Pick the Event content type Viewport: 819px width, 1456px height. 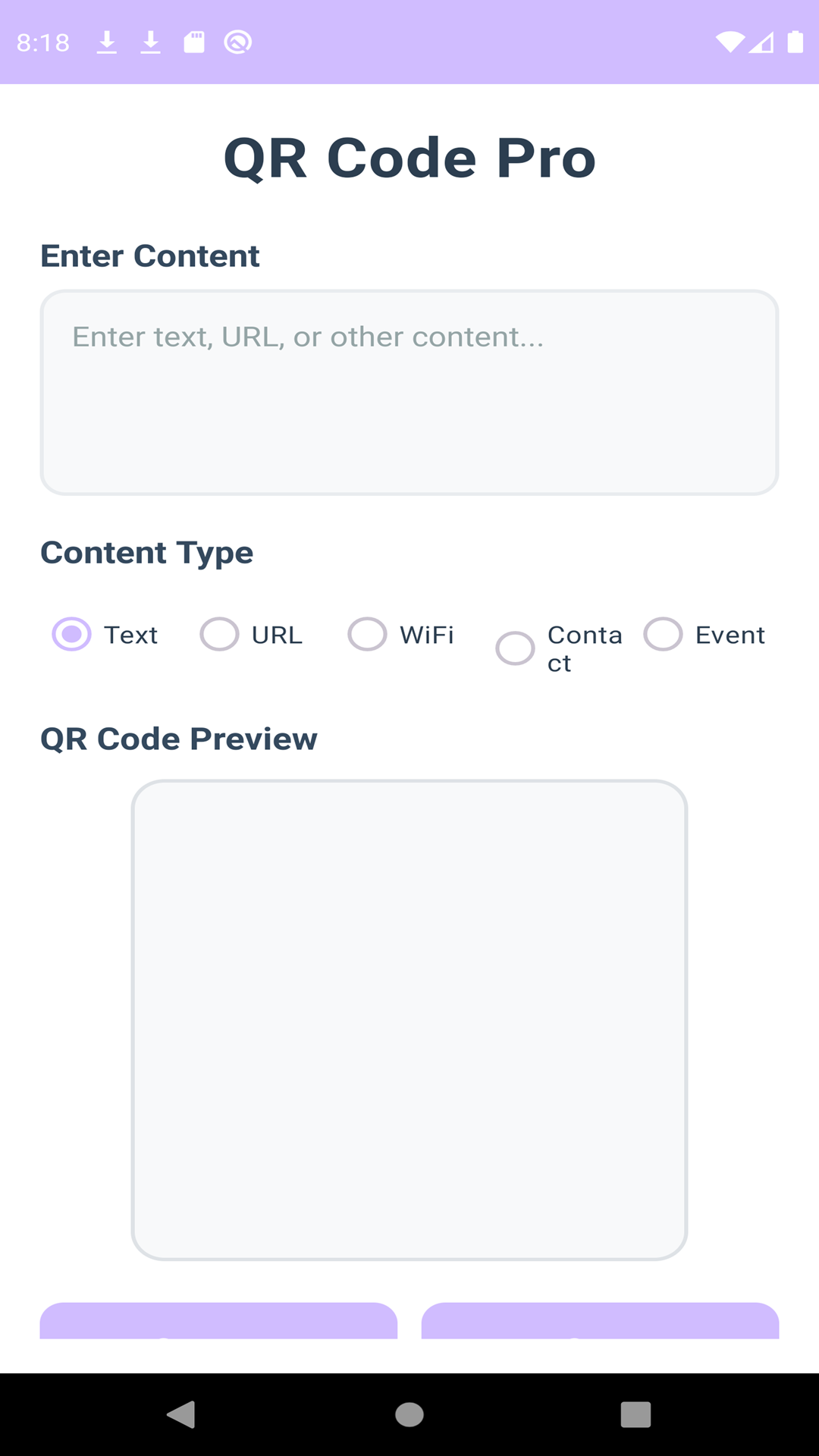(664, 635)
